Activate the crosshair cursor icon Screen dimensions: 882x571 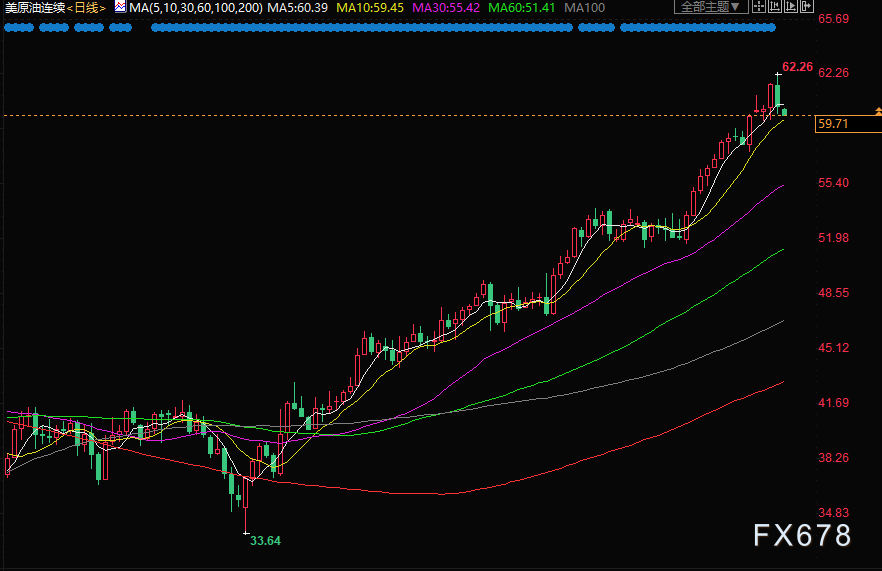(759, 7)
